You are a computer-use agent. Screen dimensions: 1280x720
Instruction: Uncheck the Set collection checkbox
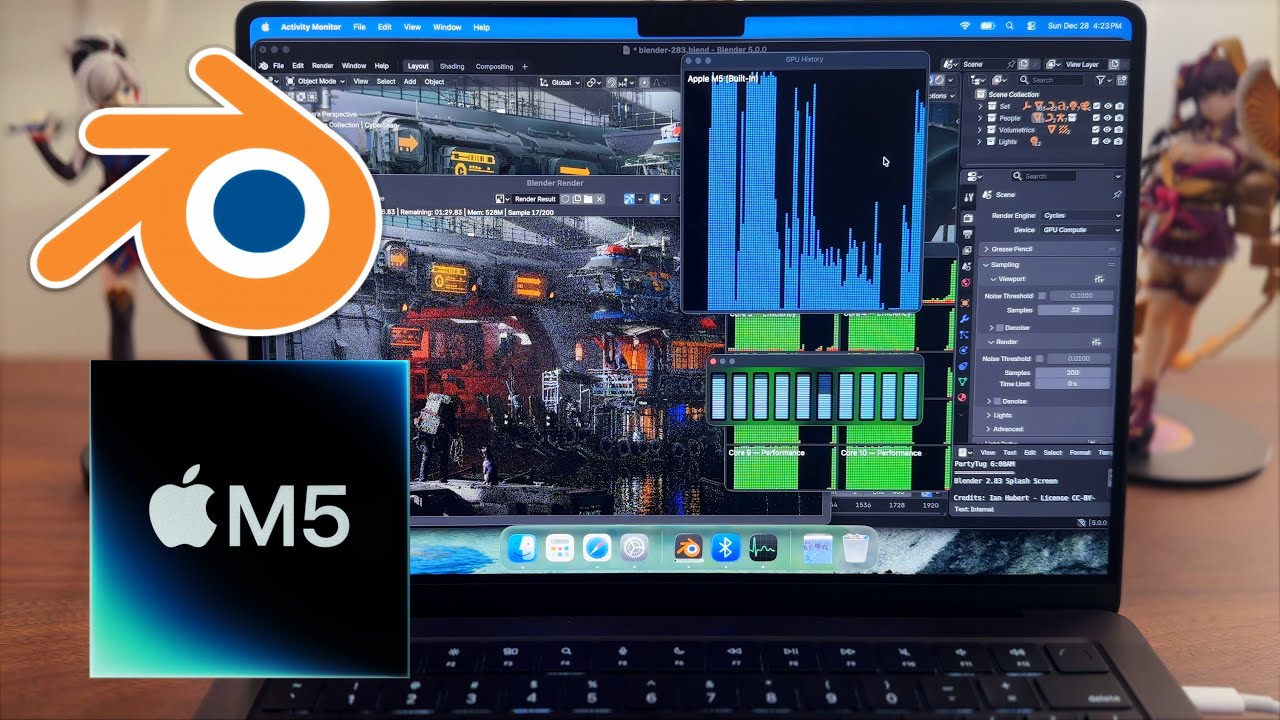[1096, 106]
